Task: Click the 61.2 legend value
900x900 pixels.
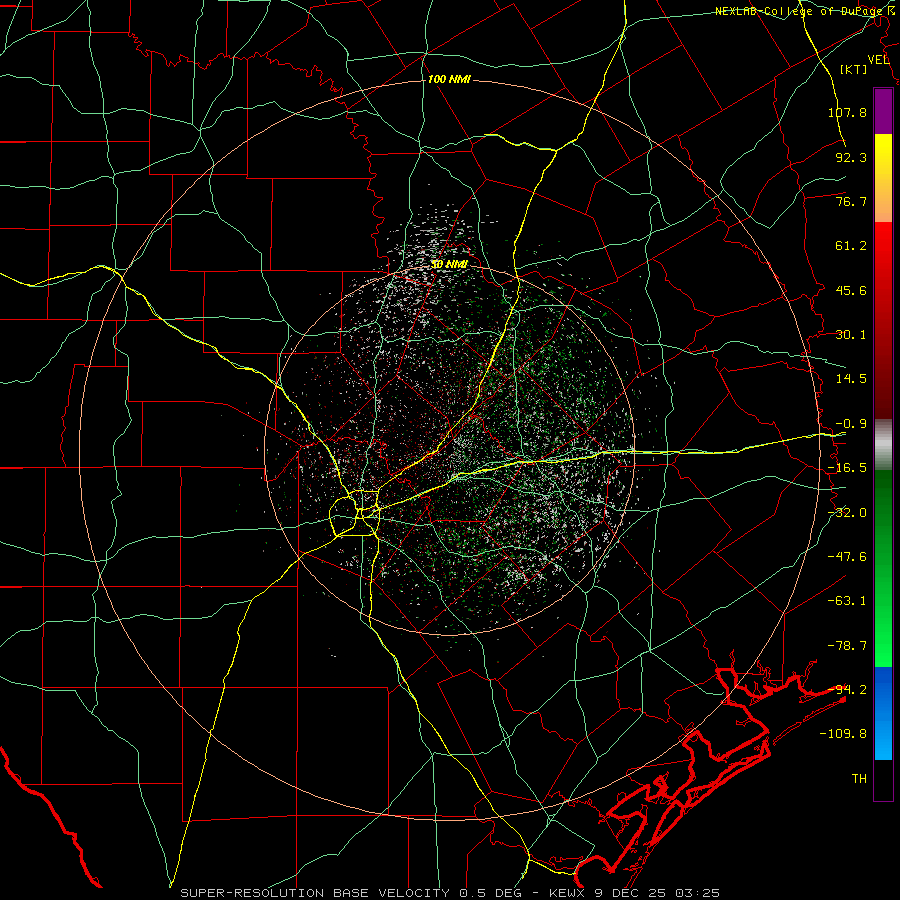Action: pyautogui.click(x=851, y=246)
